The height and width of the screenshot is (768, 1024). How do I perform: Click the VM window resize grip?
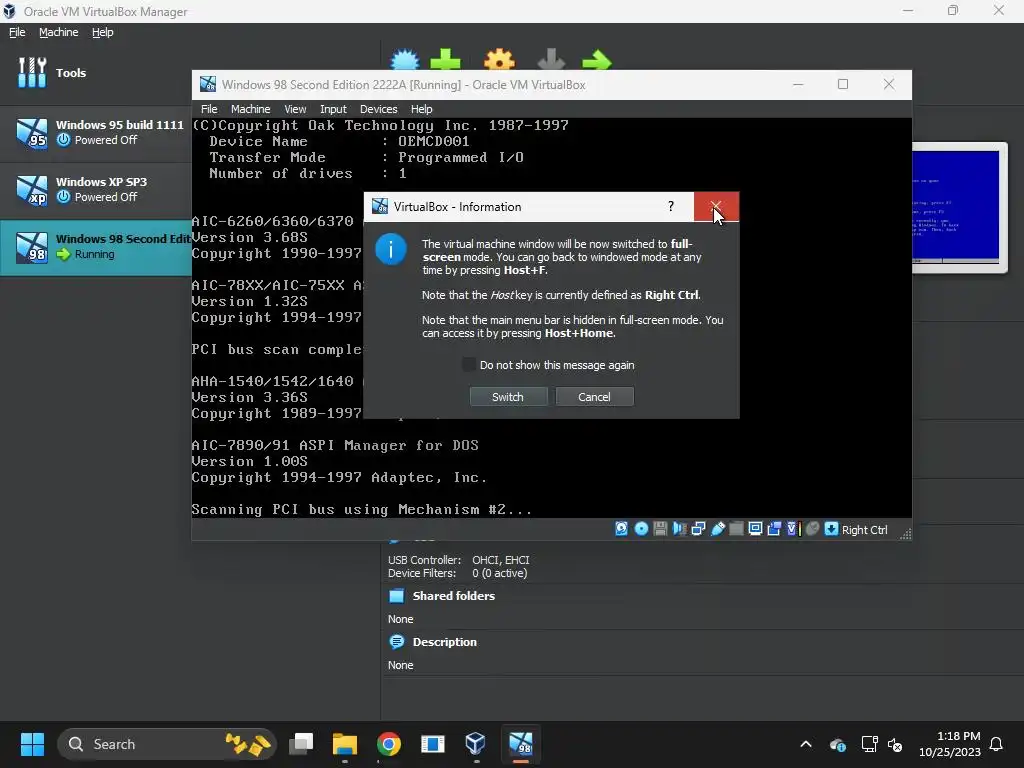(x=905, y=534)
